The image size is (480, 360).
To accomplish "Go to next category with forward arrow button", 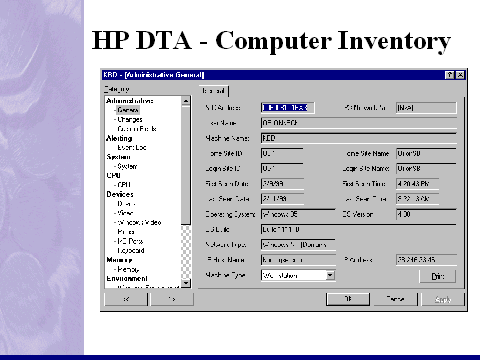I will [x=172, y=299].
